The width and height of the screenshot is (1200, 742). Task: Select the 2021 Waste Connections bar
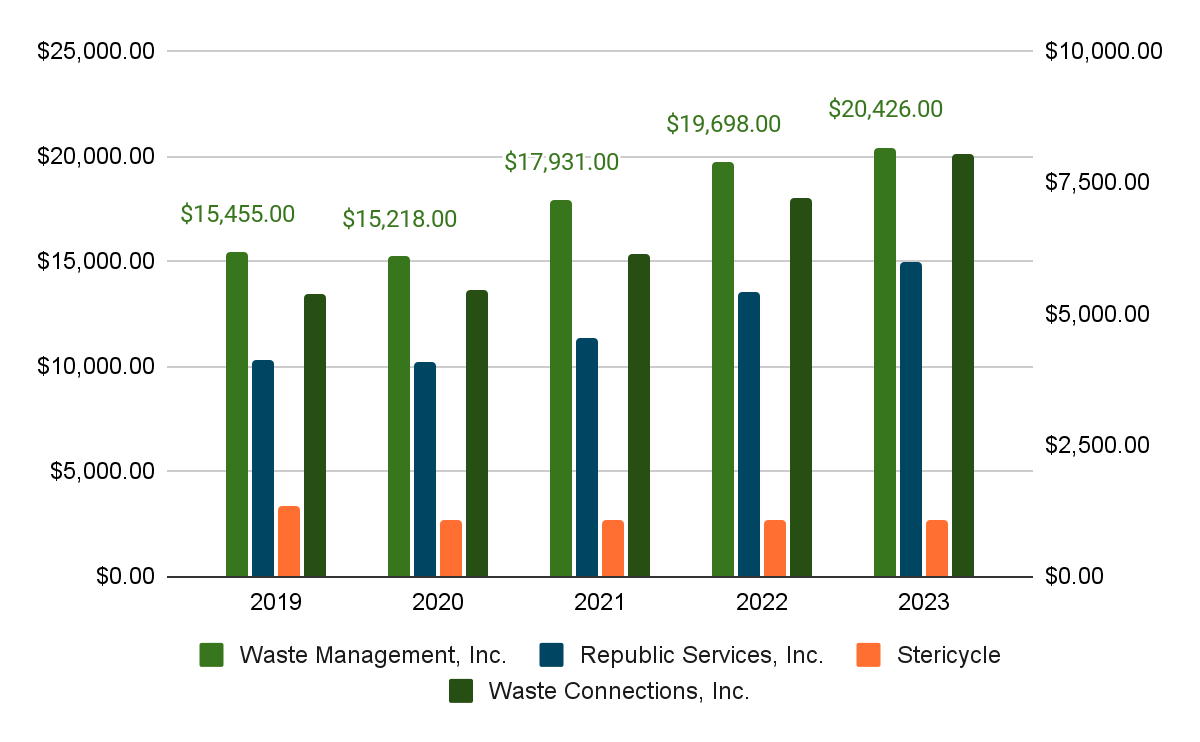click(639, 415)
